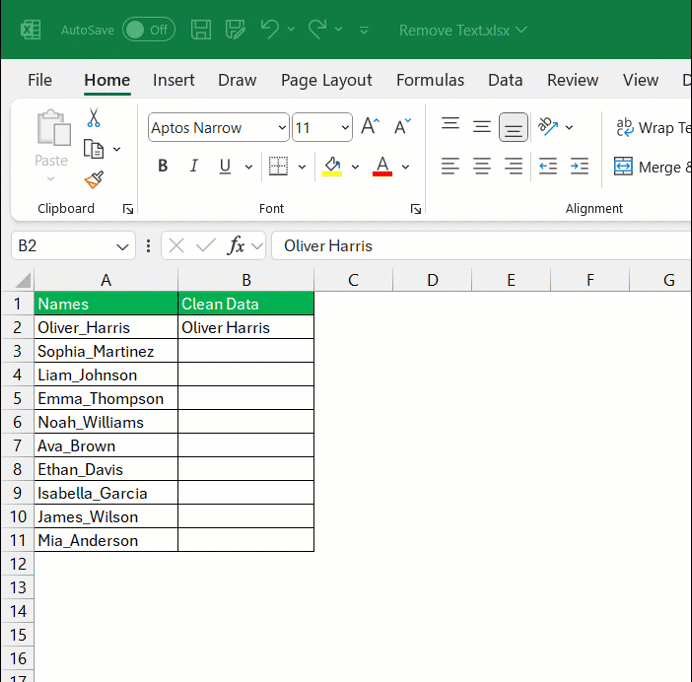Switch to the View tab
The height and width of the screenshot is (682, 692).
pyautogui.click(x=641, y=80)
